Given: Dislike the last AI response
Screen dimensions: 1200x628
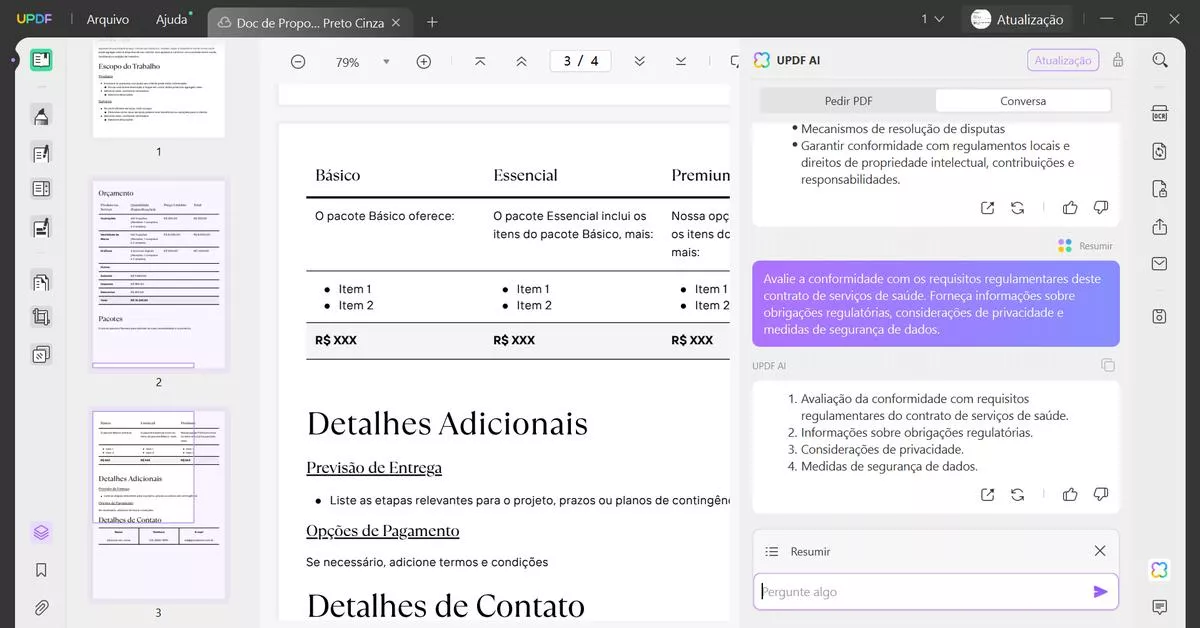Looking at the screenshot, I should pos(1101,494).
